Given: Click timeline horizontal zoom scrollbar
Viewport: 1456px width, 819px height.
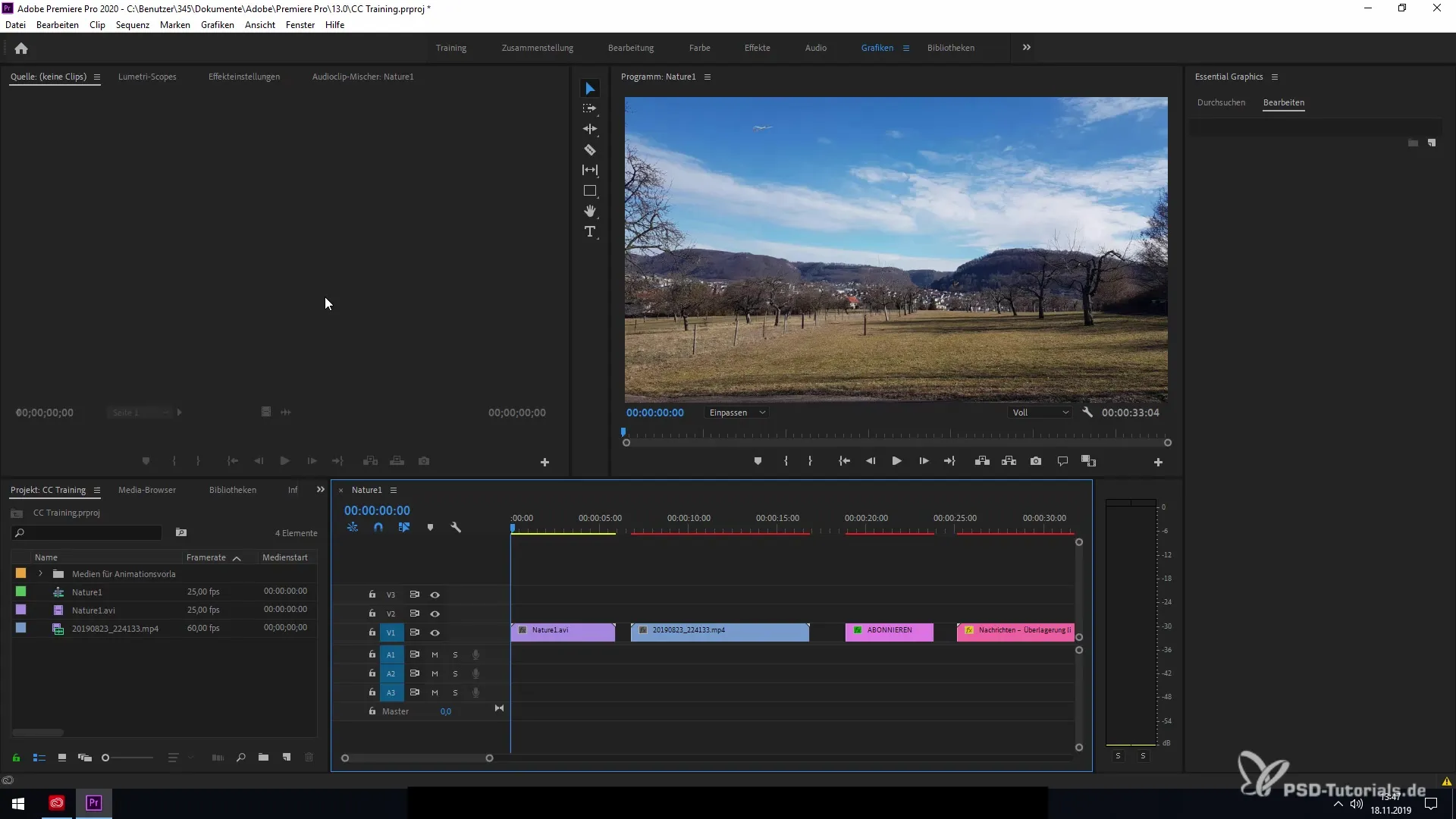Looking at the screenshot, I should [417, 758].
